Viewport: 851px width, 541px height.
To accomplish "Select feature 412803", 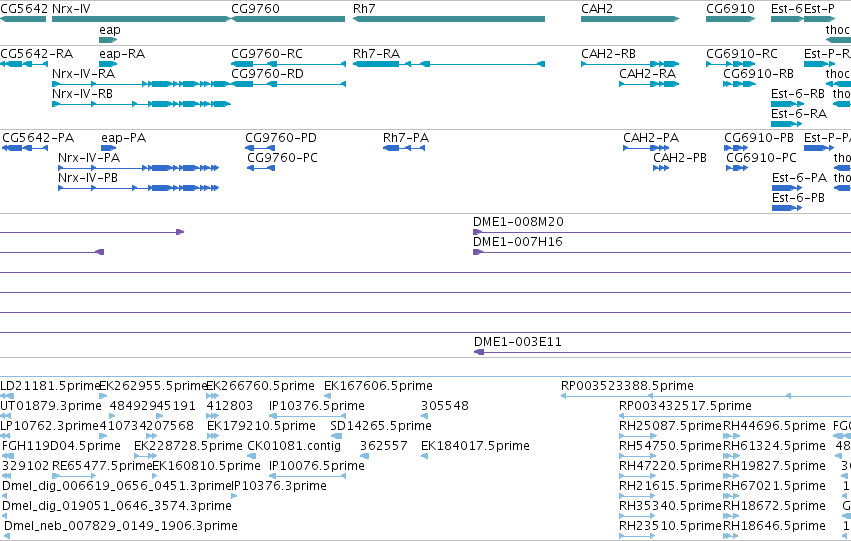I will [x=230, y=406].
